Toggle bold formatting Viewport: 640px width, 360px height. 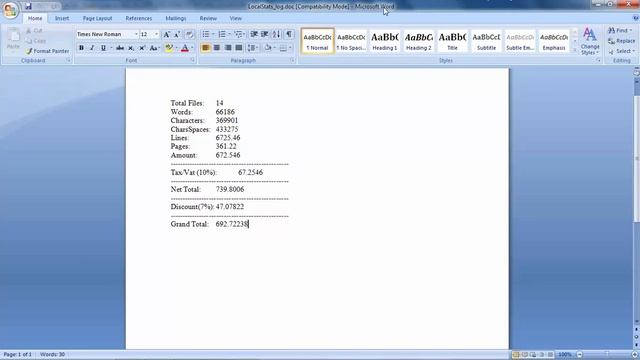[x=81, y=48]
